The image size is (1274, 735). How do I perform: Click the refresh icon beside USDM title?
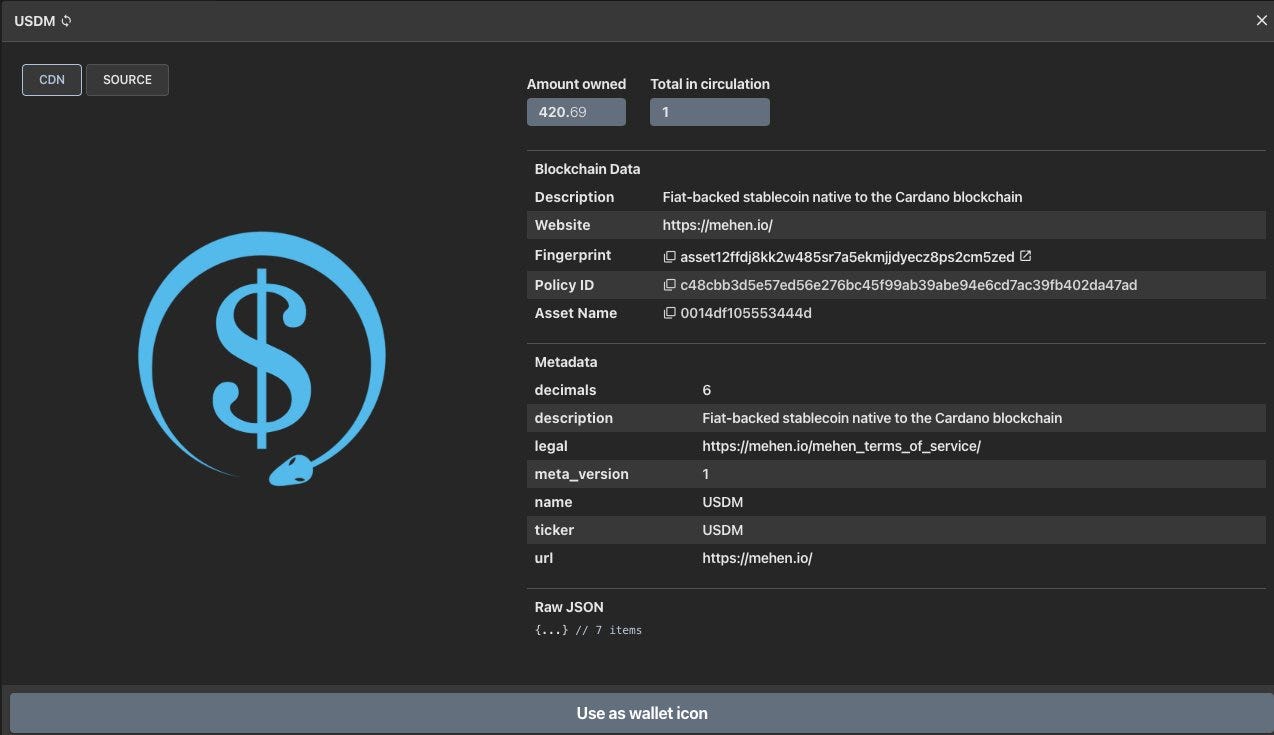67,21
